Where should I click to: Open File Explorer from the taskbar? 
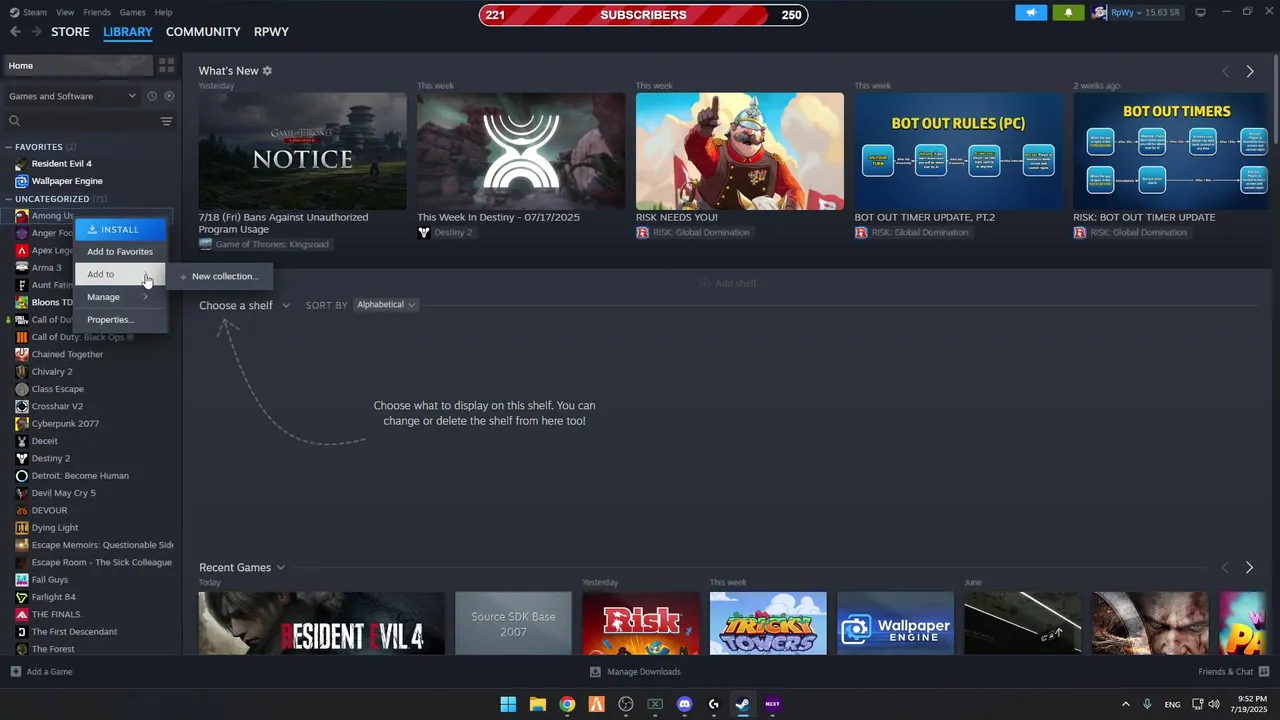tap(537, 704)
